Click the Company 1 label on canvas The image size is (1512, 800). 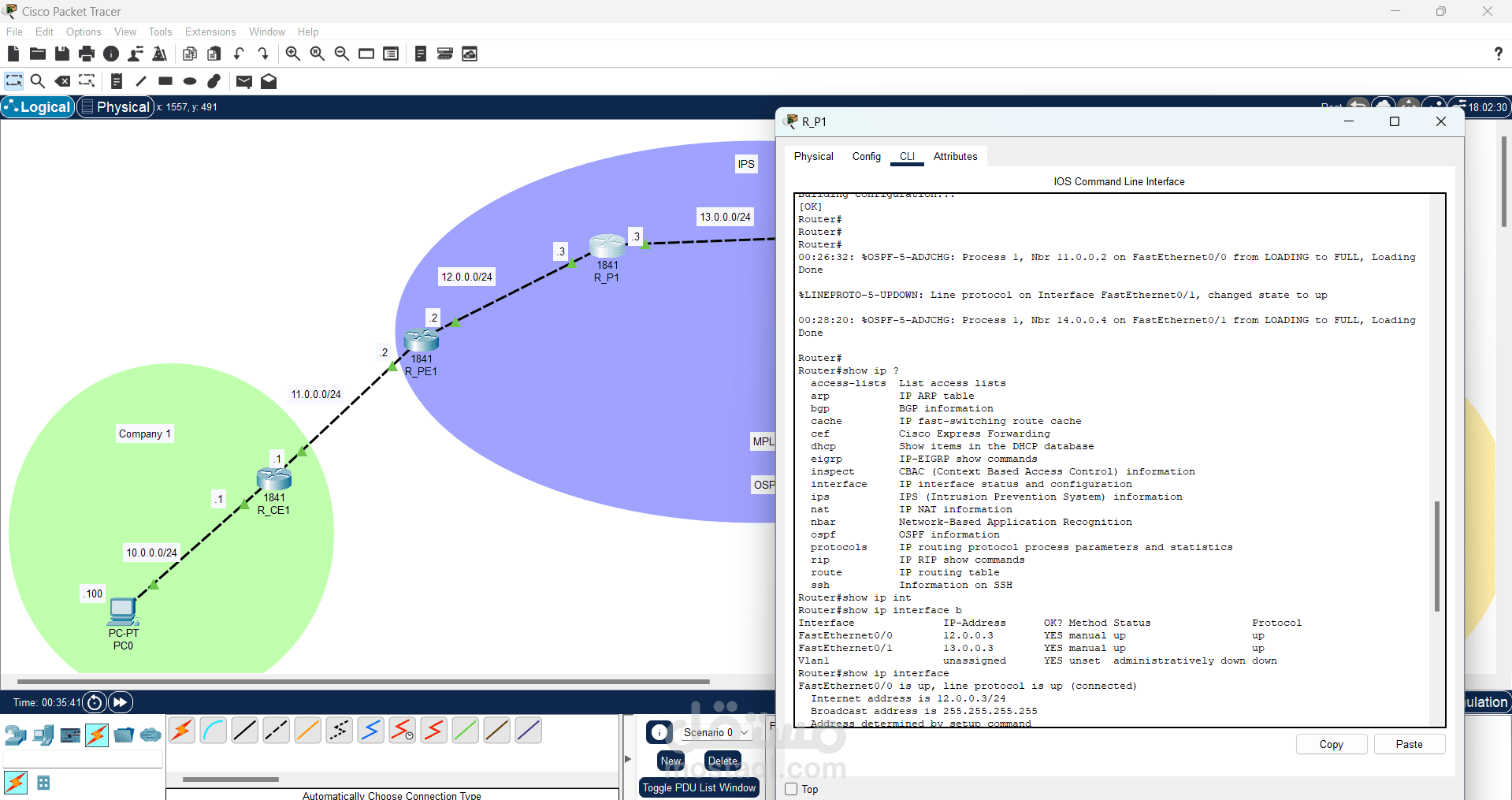coord(145,433)
